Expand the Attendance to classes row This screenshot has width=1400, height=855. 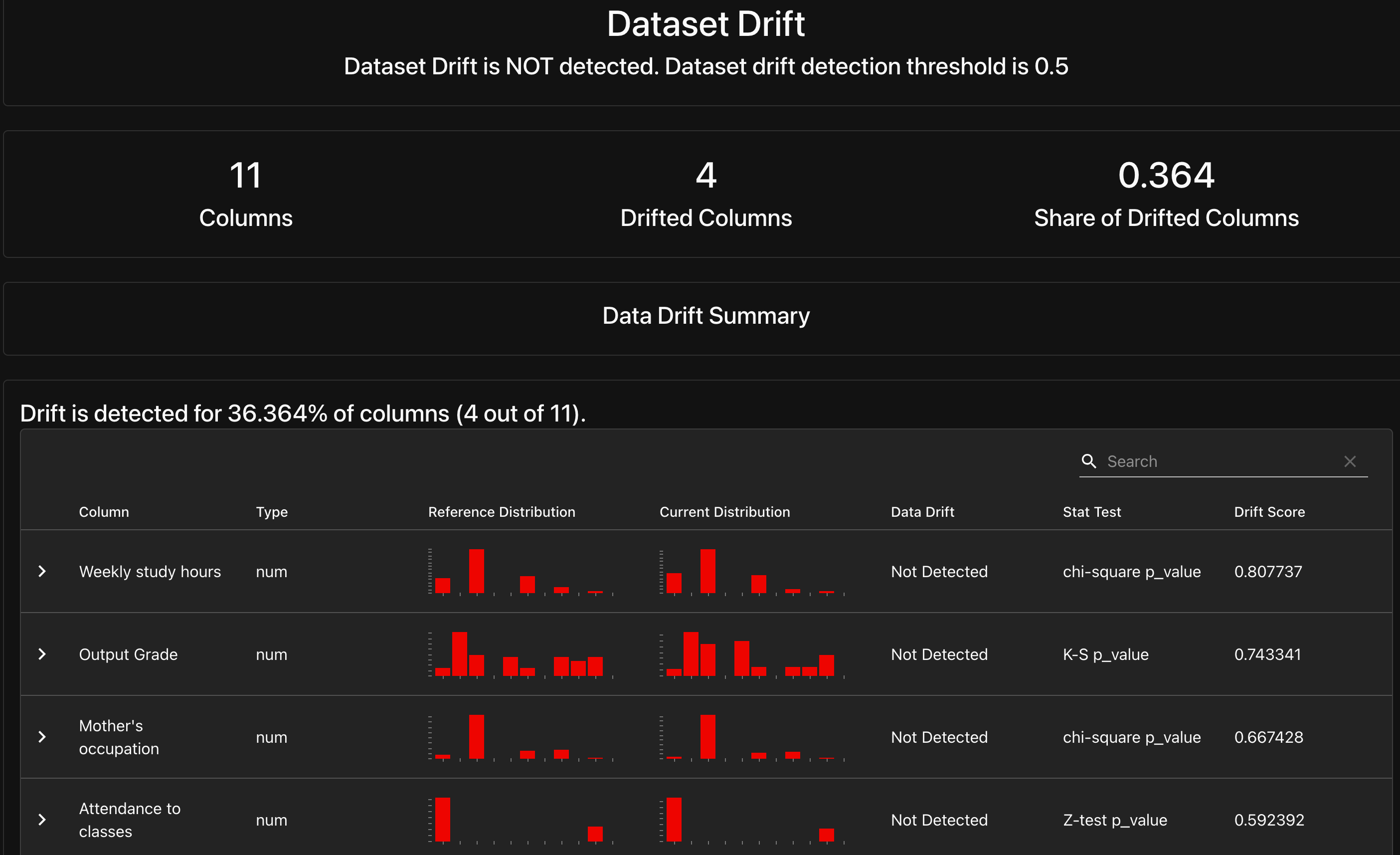point(41,820)
